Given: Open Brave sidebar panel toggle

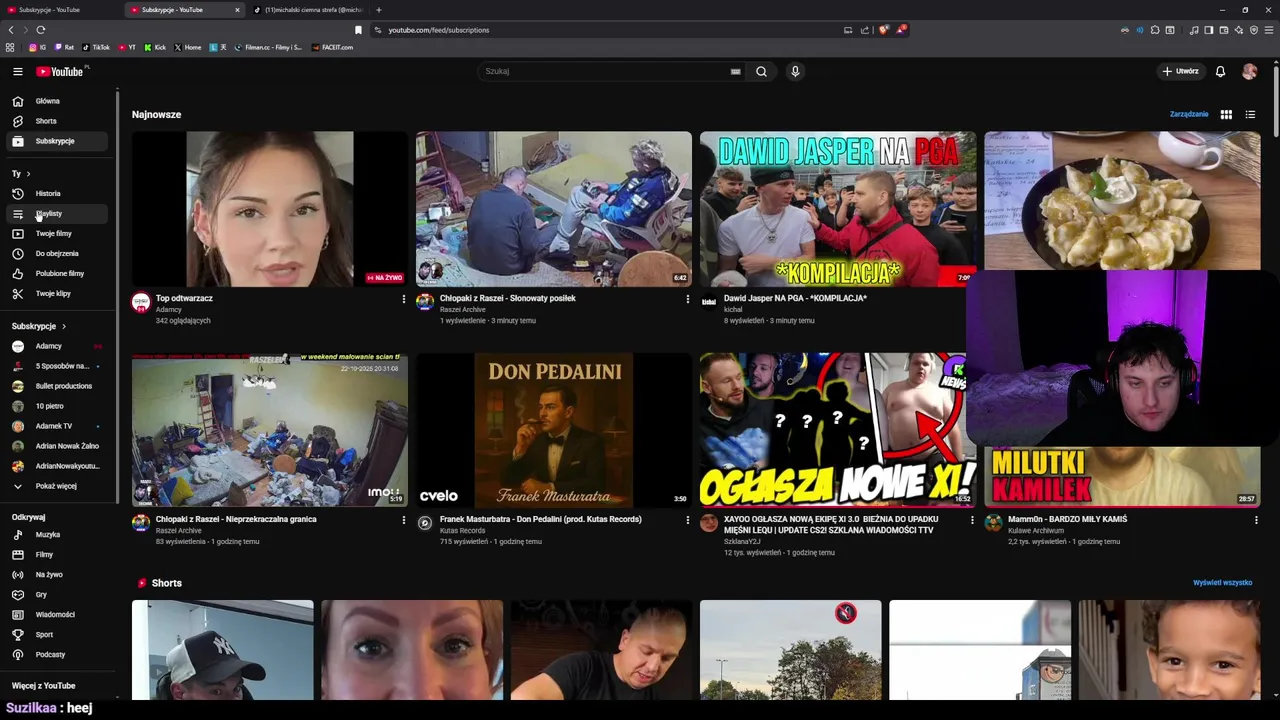Looking at the screenshot, I should pyautogui.click(x=1208, y=30).
